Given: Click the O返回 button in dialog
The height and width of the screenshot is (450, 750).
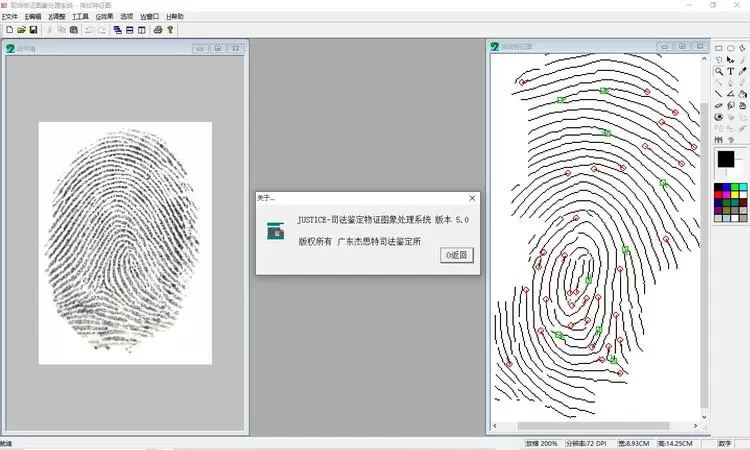Looking at the screenshot, I should pyautogui.click(x=456, y=255).
